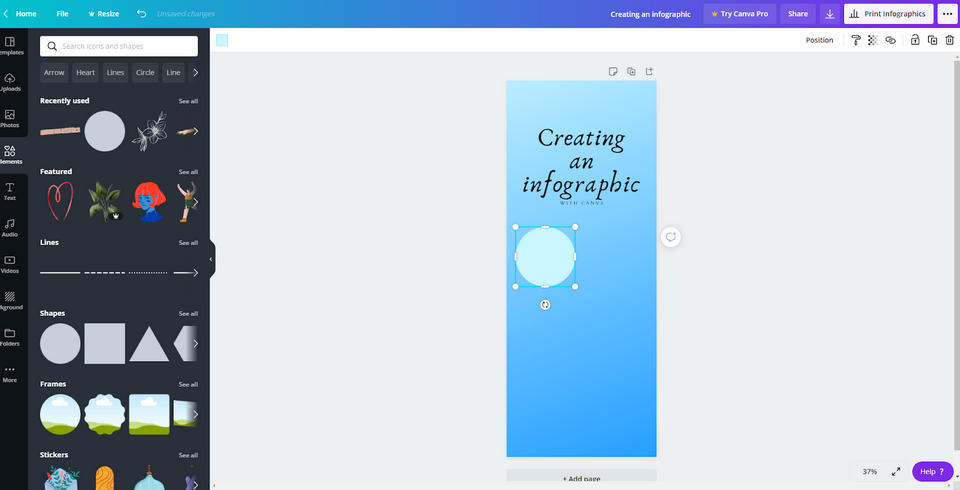Expand Shapes row with right chevron
This screenshot has height=490, width=960.
[195, 344]
